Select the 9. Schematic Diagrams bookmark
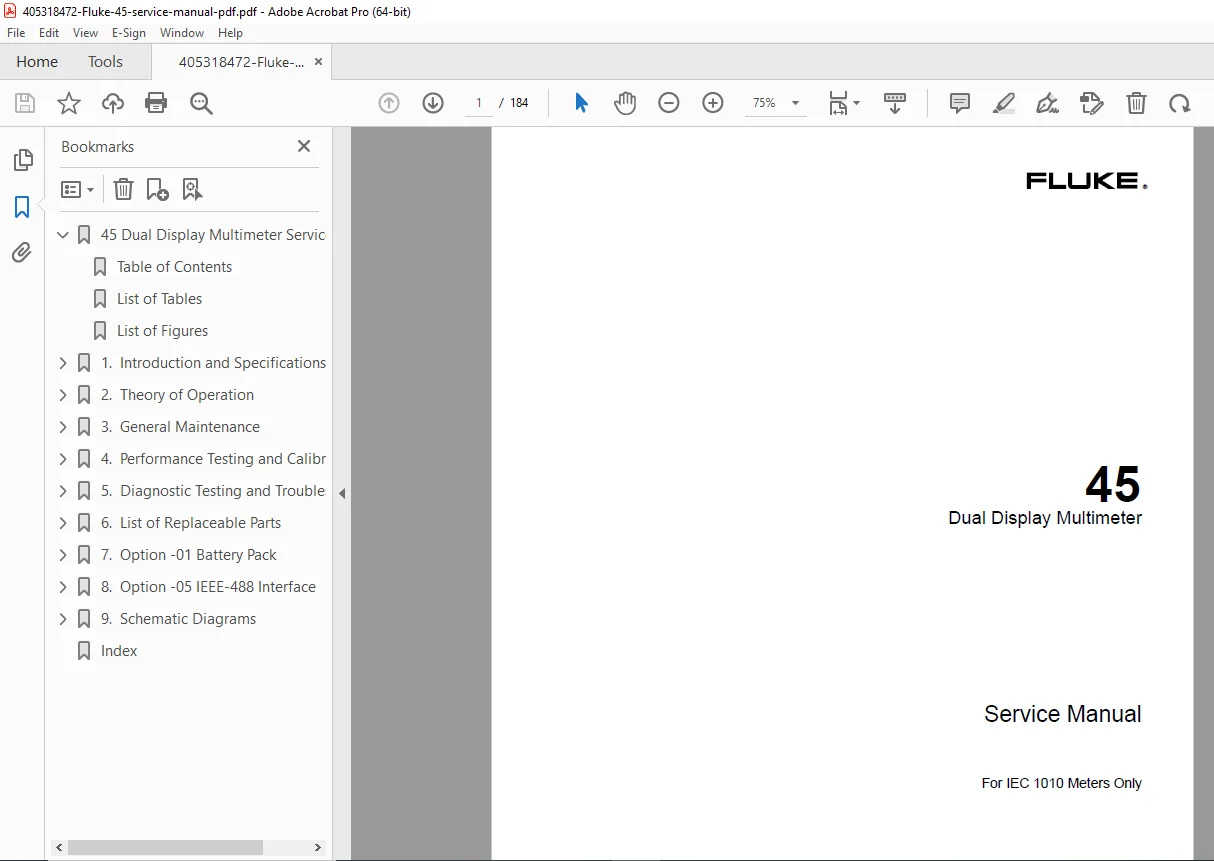 click(x=178, y=619)
